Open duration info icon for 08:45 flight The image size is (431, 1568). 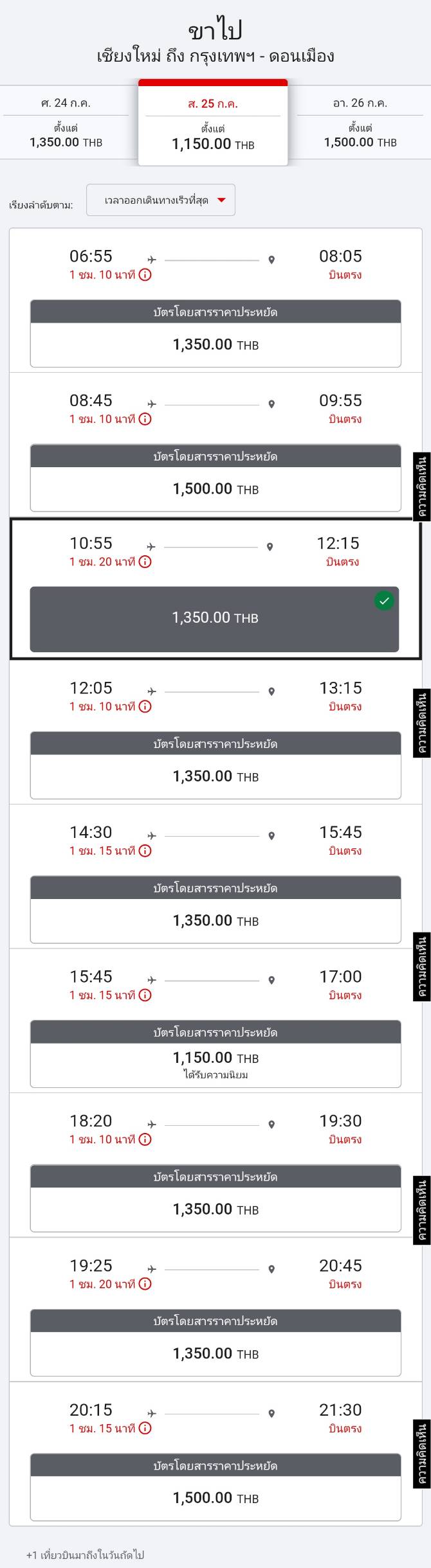[x=145, y=419]
